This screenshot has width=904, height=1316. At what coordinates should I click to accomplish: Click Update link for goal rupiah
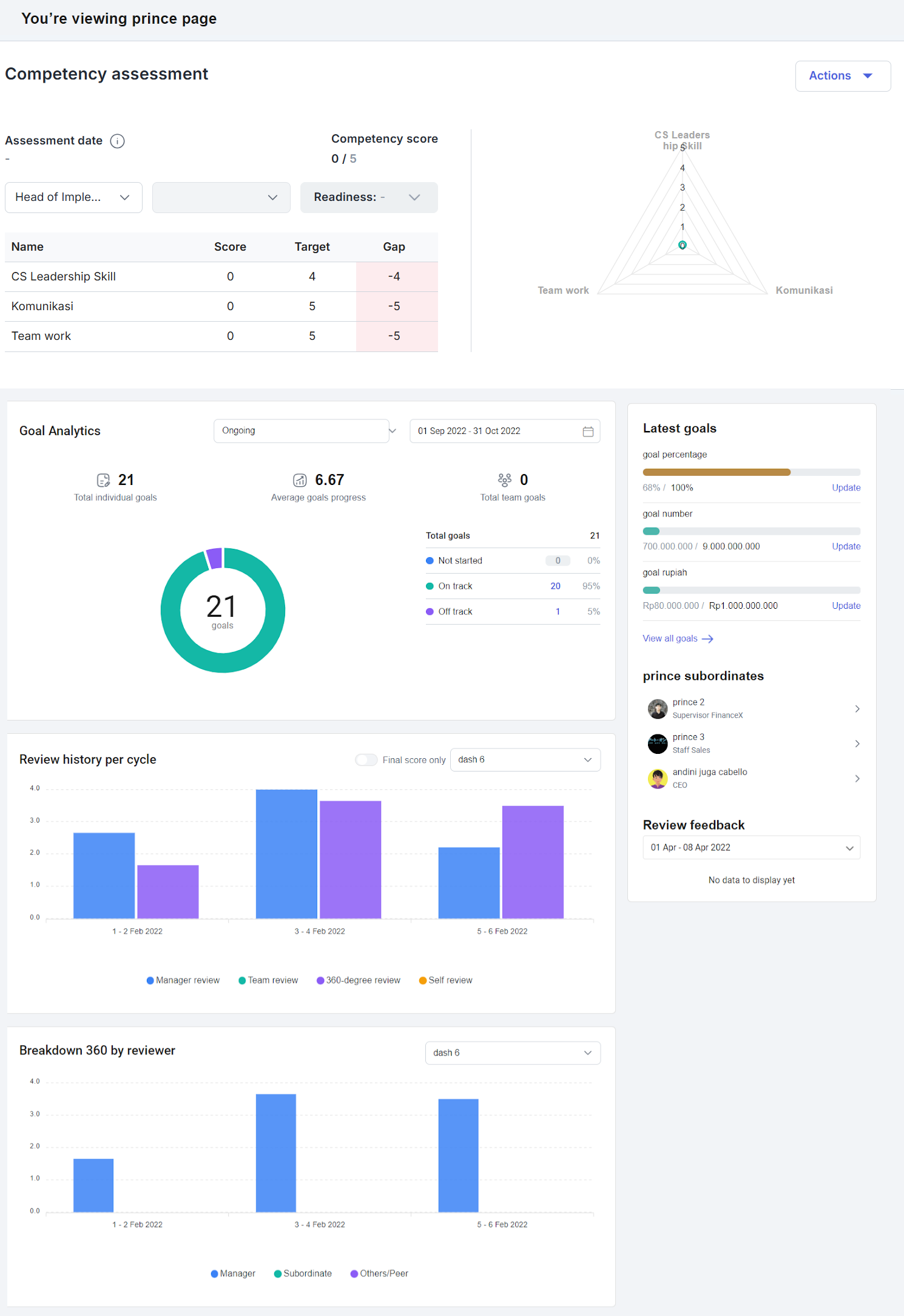tap(846, 606)
